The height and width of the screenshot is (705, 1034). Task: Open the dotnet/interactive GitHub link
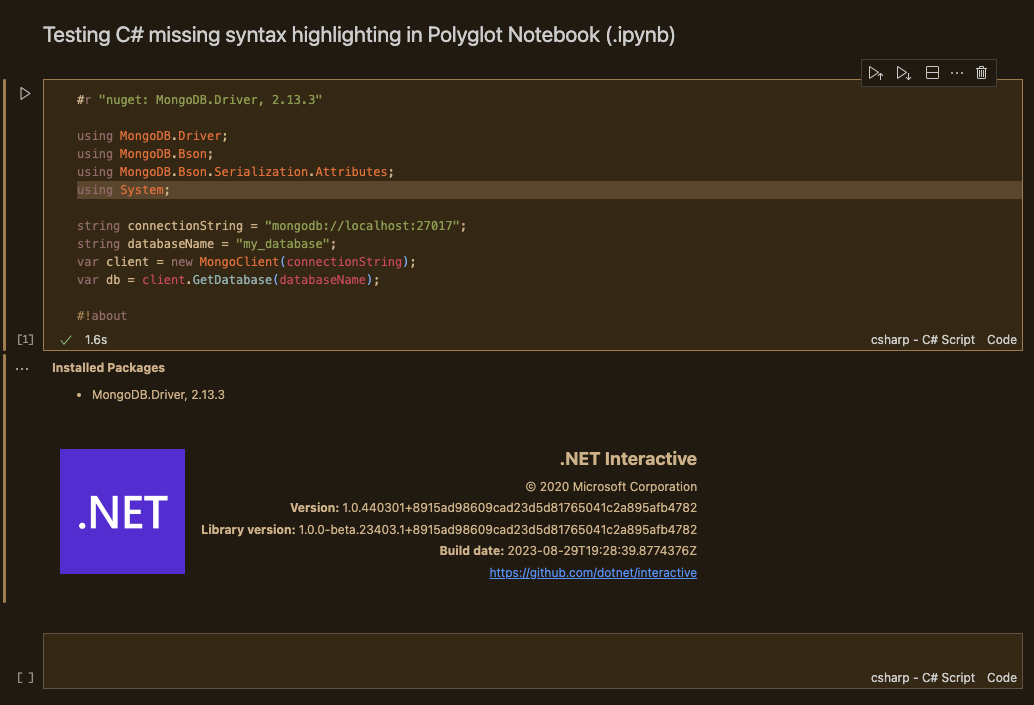tap(592, 572)
